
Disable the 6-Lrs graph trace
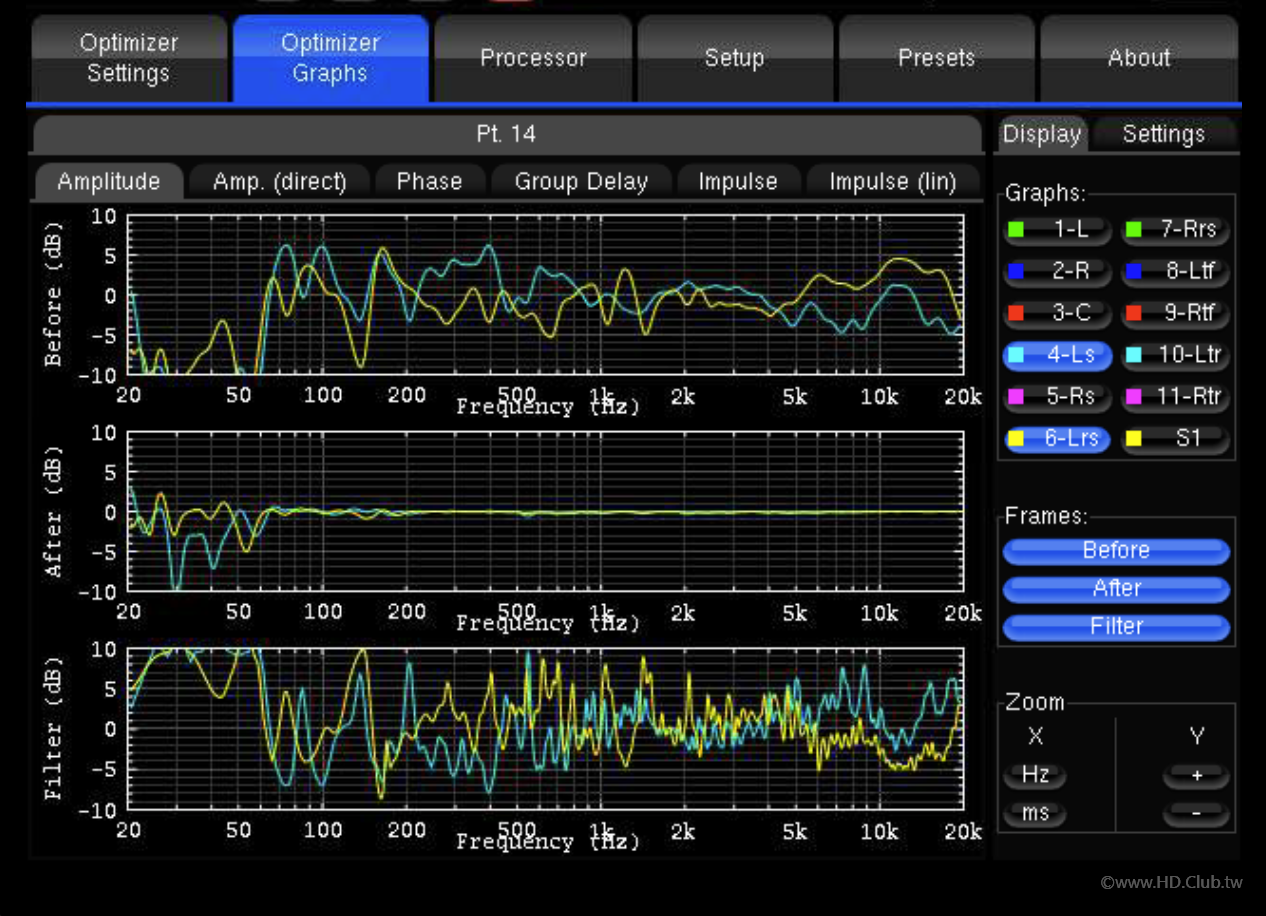[x=1057, y=438]
